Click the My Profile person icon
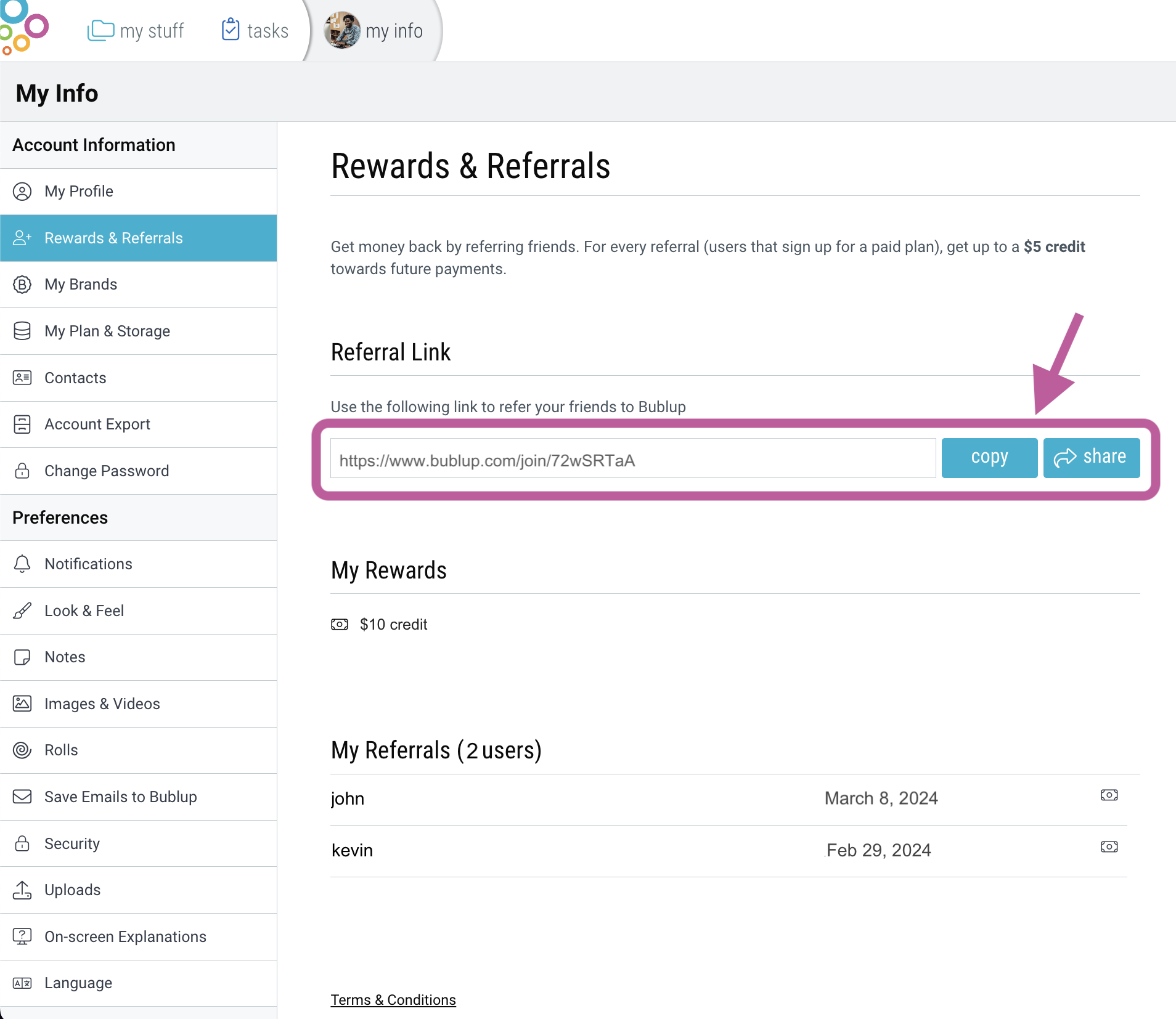Screen dimensions: 1176x1019 coord(22,192)
